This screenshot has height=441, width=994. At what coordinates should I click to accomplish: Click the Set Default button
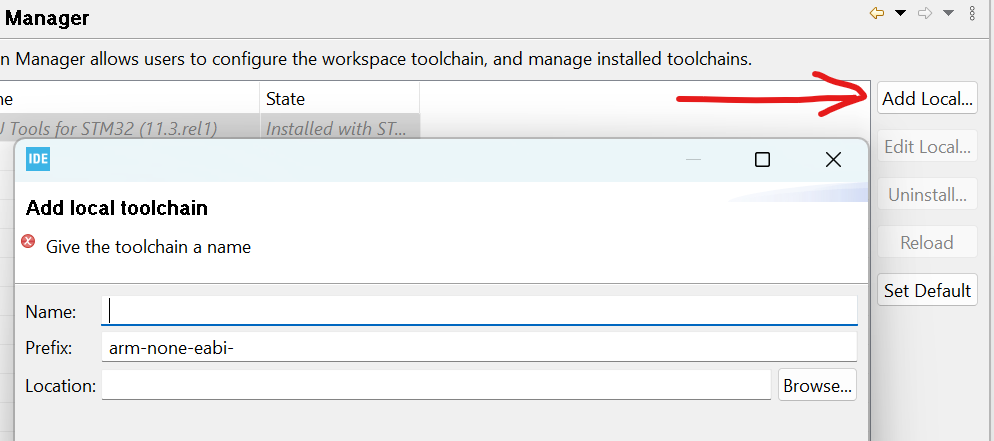tap(927, 290)
